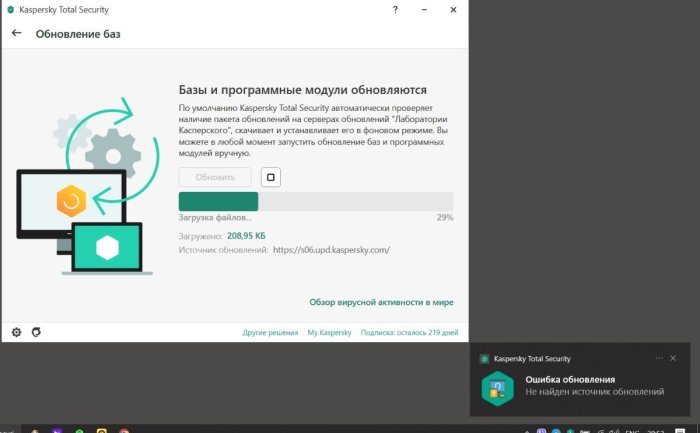Click the update illustration with gears and monitors
Screen dimensions: 700x433
(88, 185)
